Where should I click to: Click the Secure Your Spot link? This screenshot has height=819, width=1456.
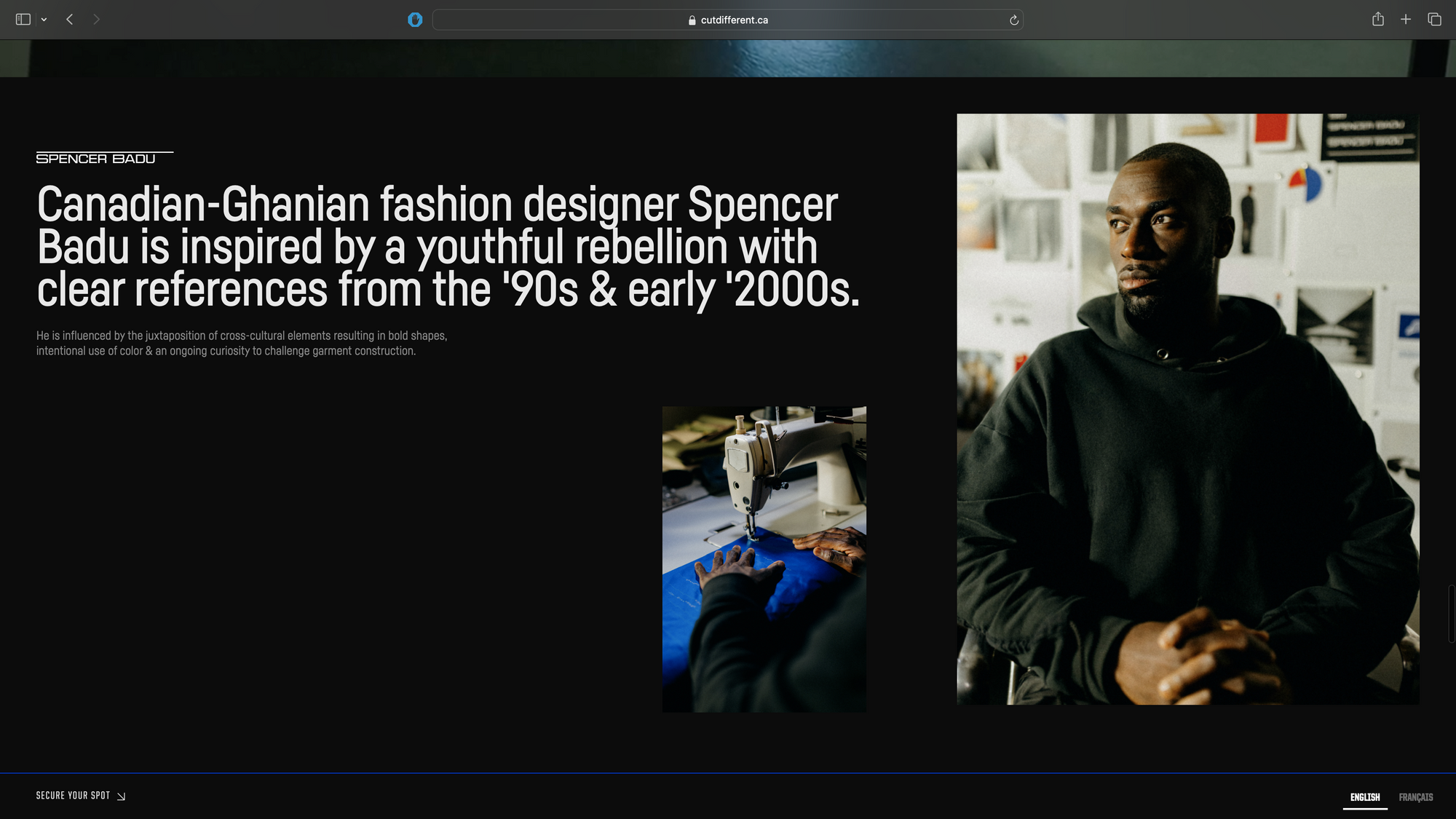click(73, 796)
